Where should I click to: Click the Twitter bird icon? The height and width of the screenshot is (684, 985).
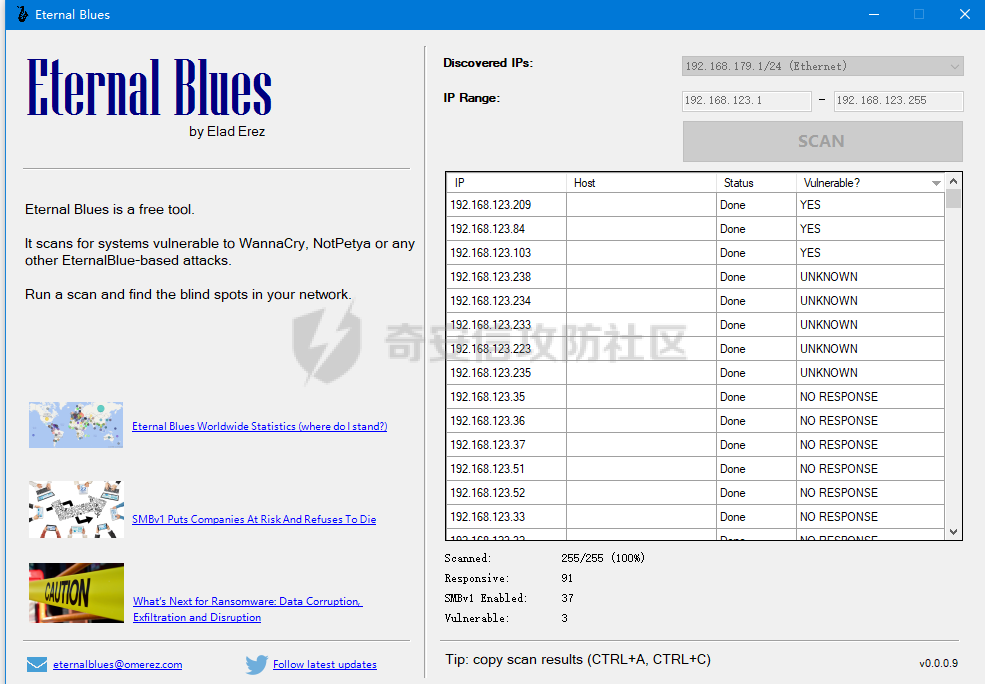[x=256, y=665]
